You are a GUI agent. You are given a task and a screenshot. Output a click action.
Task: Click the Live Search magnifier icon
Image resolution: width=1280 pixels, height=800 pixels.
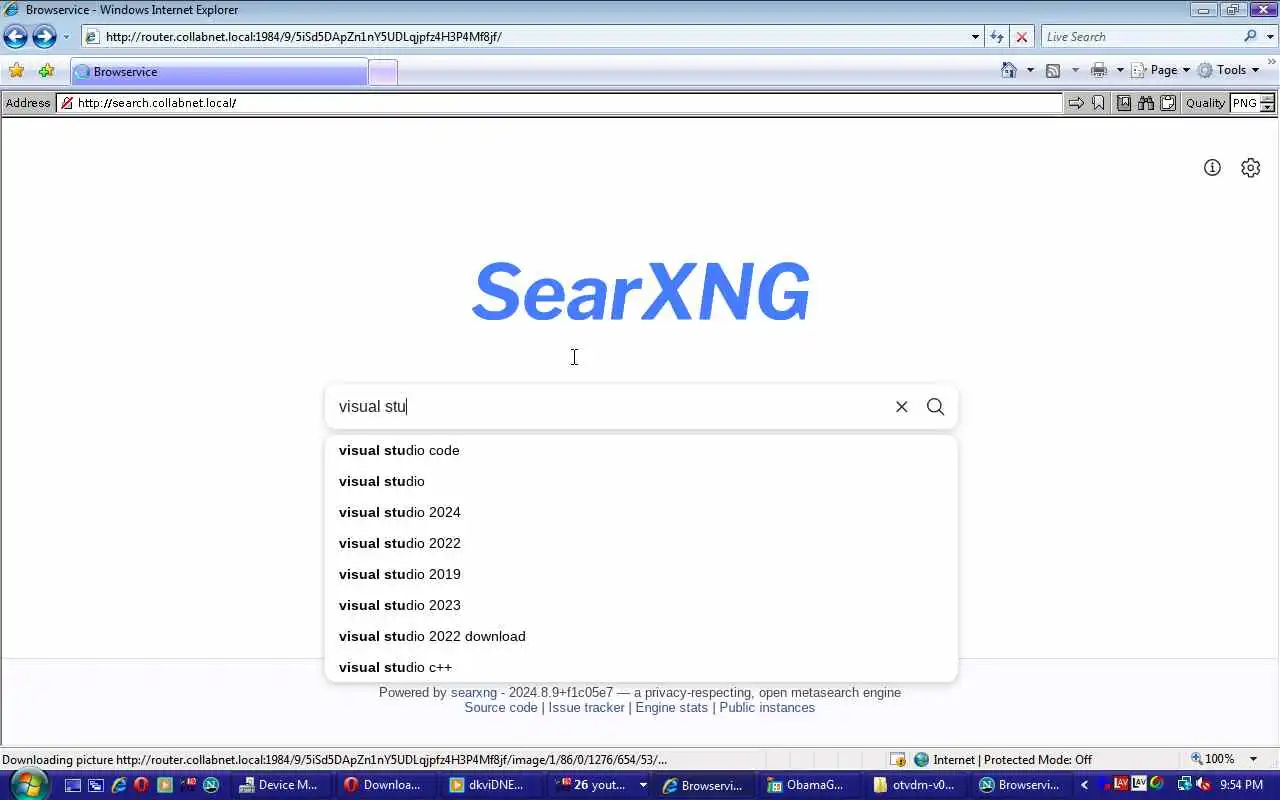click(x=1250, y=37)
